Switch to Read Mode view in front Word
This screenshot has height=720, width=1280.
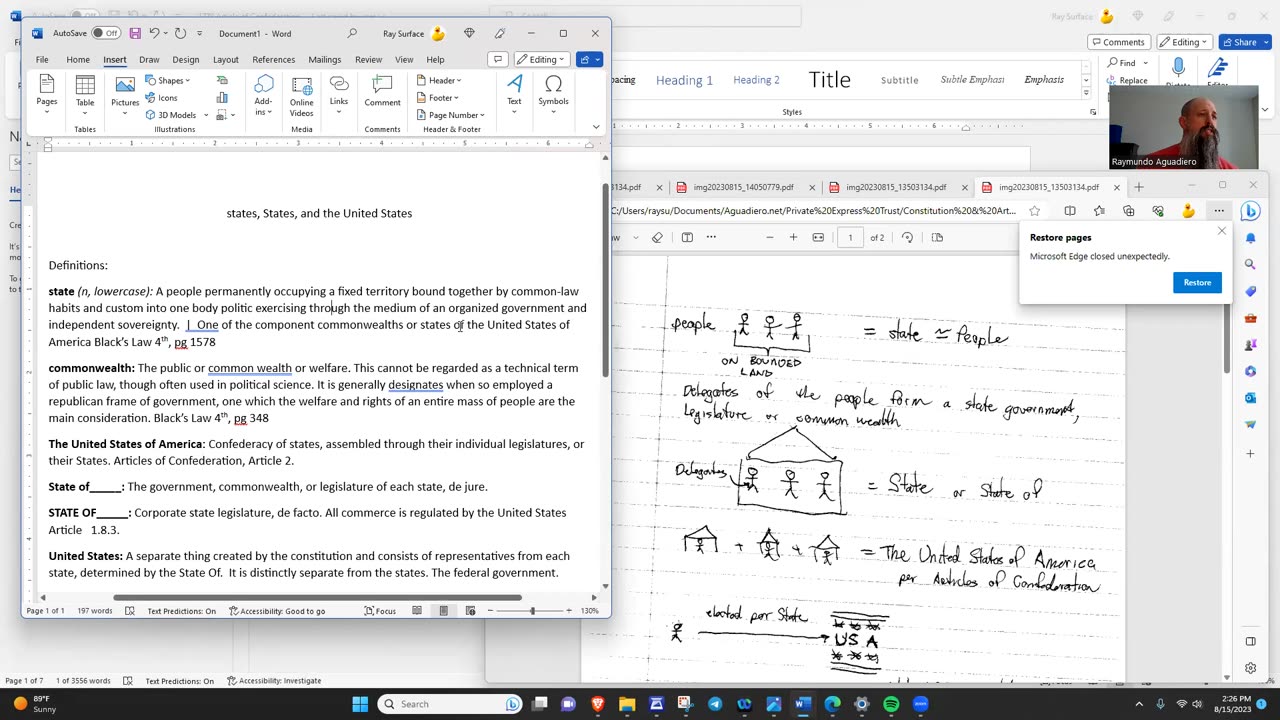[x=417, y=611]
